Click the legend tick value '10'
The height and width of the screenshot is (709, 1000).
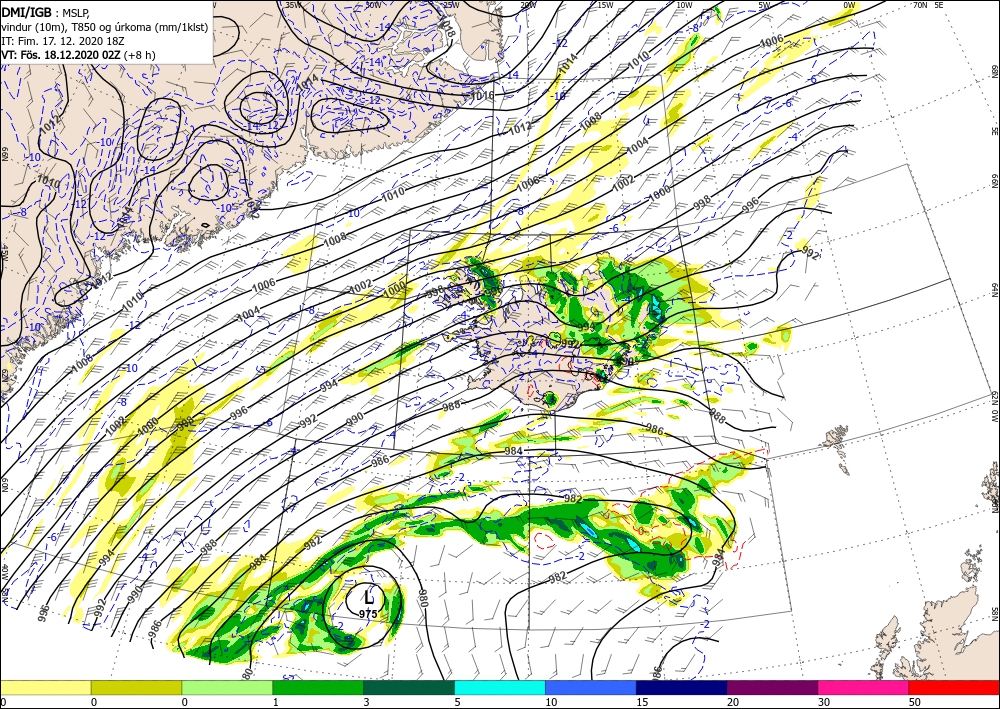(x=550, y=702)
